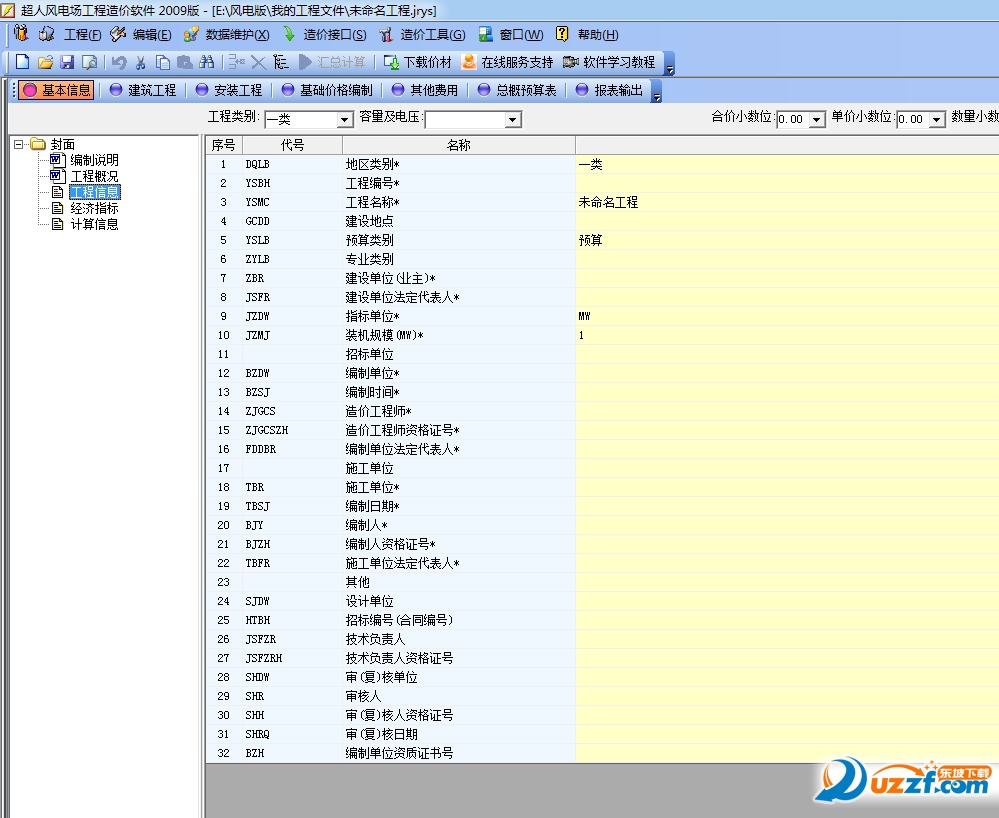Click the Delete X icon
Screen dimensions: 999x818
(x=258, y=62)
